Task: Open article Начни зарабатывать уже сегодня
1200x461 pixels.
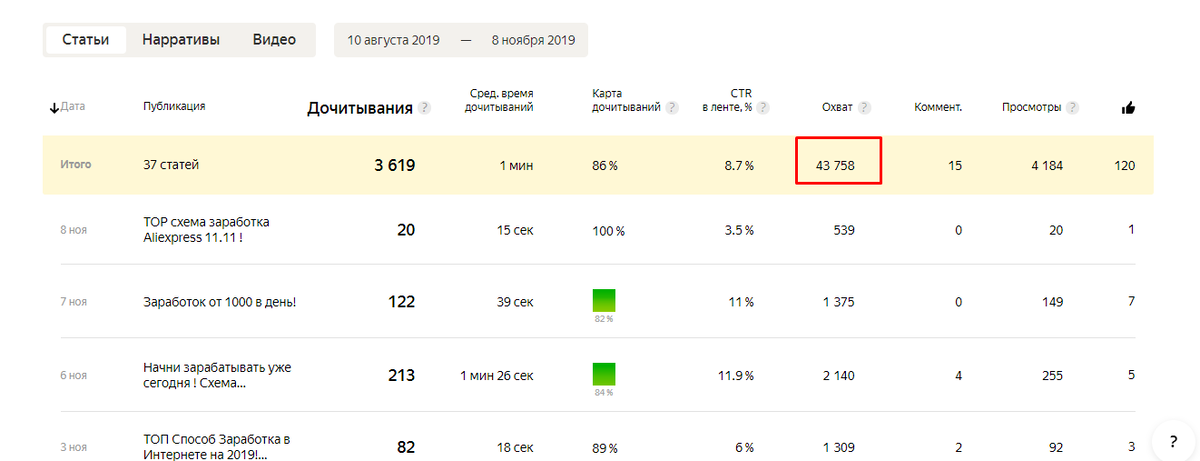Action: (217, 375)
